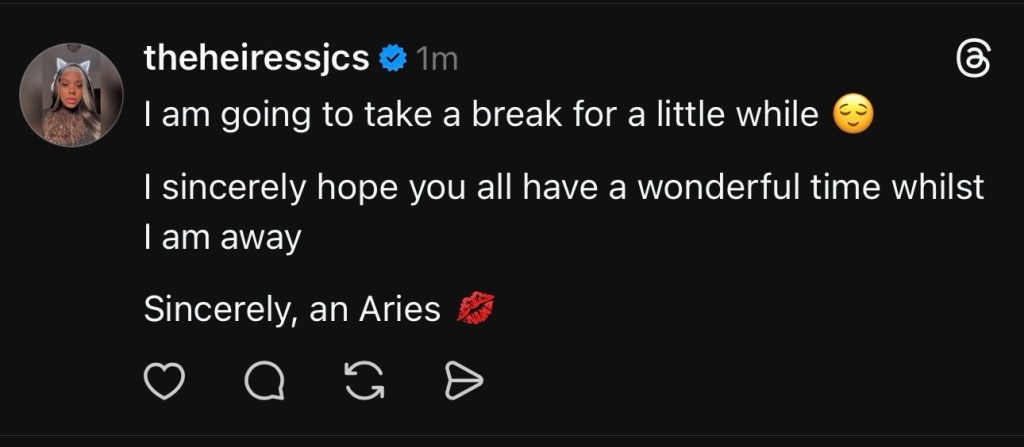Click "Sincerely," in the last line

(222, 309)
